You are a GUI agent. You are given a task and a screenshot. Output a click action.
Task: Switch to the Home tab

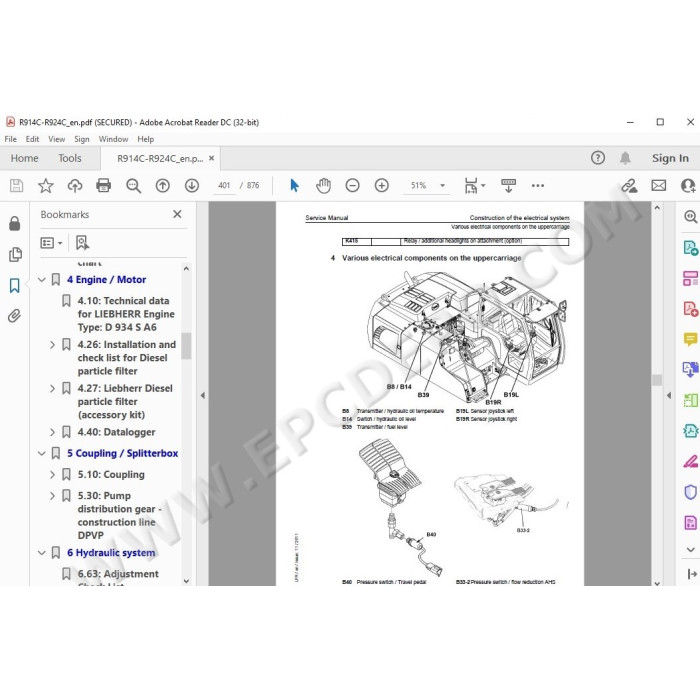[25, 158]
